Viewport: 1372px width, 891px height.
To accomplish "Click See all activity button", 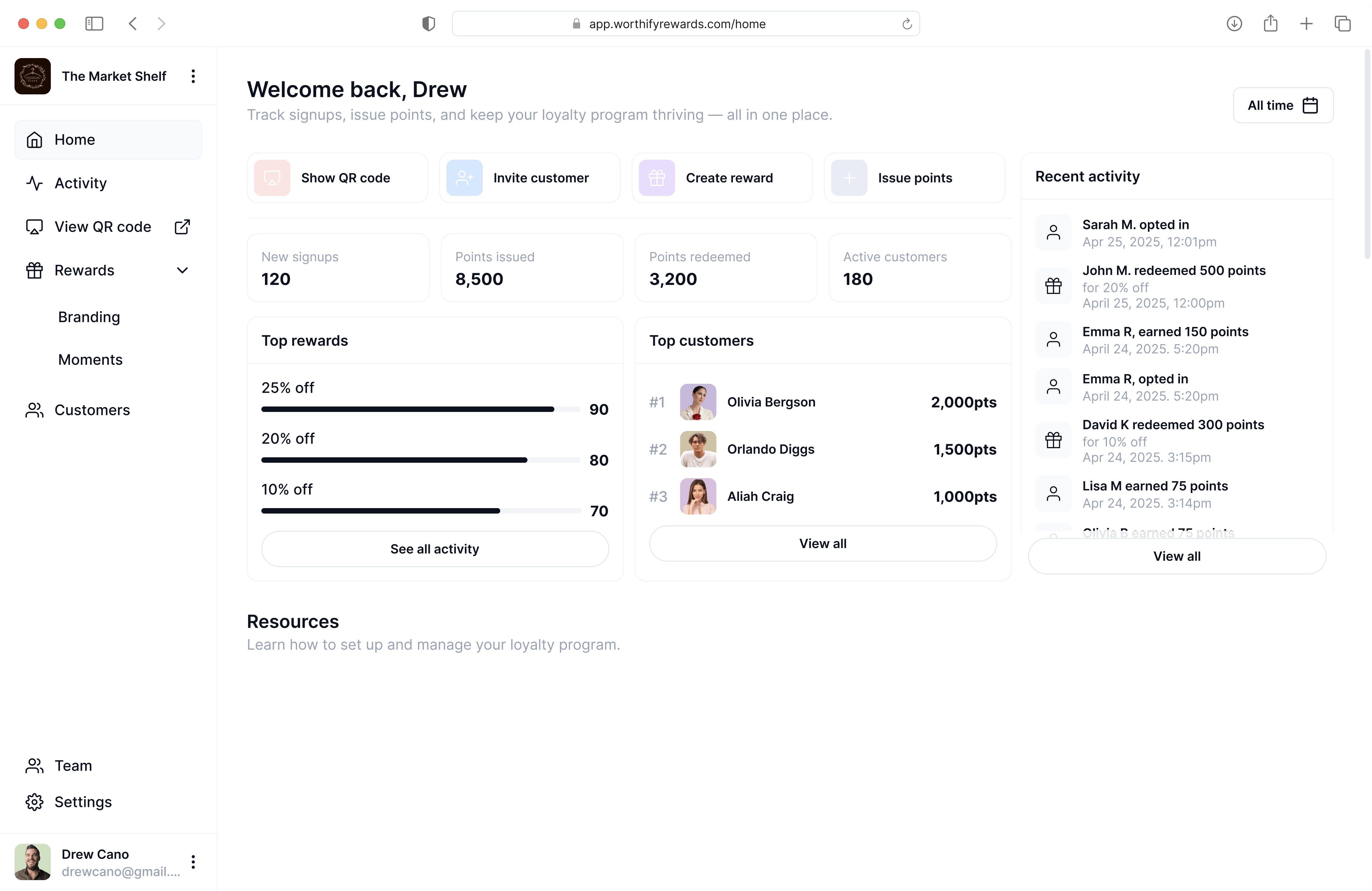I will pyautogui.click(x=435, y=549).
